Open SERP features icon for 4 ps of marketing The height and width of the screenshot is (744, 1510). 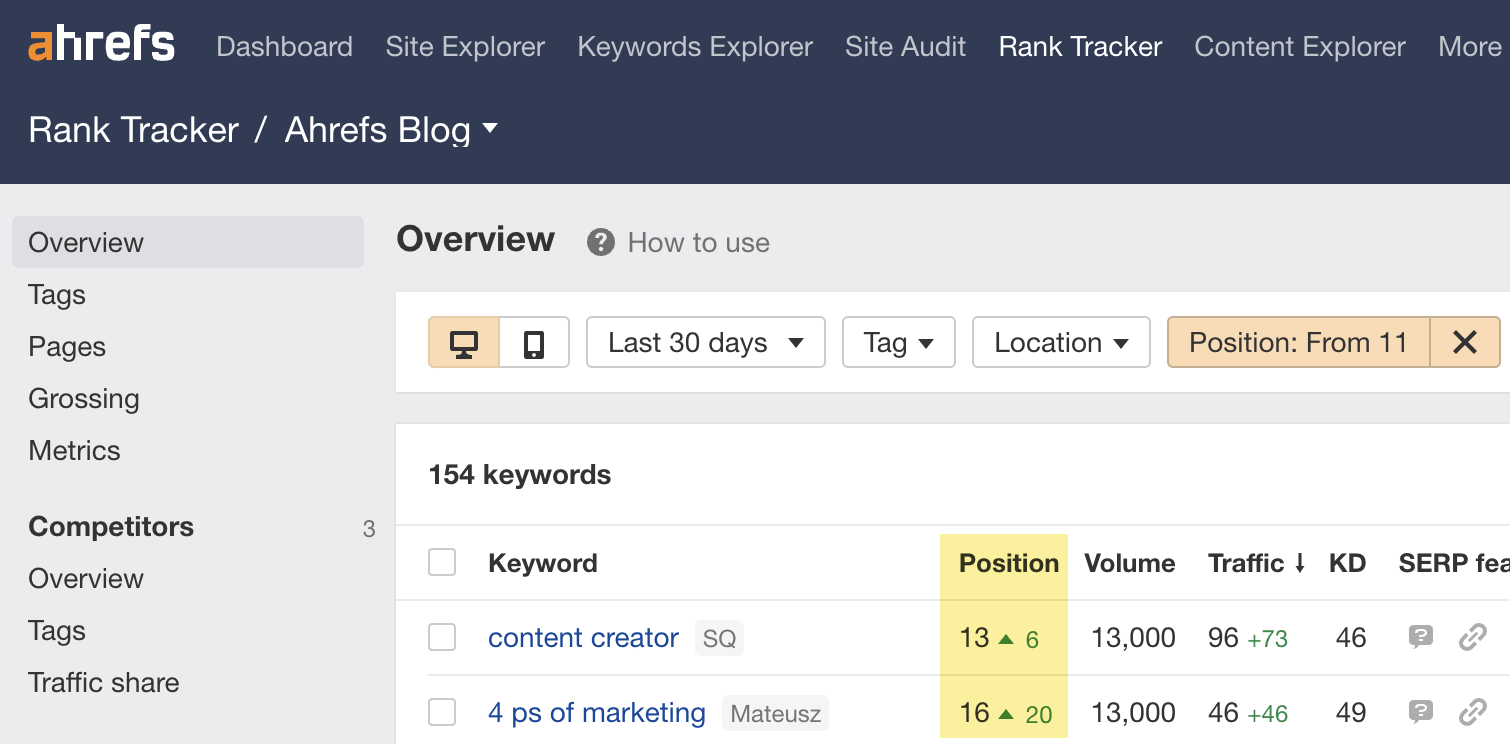[1421, 712]
